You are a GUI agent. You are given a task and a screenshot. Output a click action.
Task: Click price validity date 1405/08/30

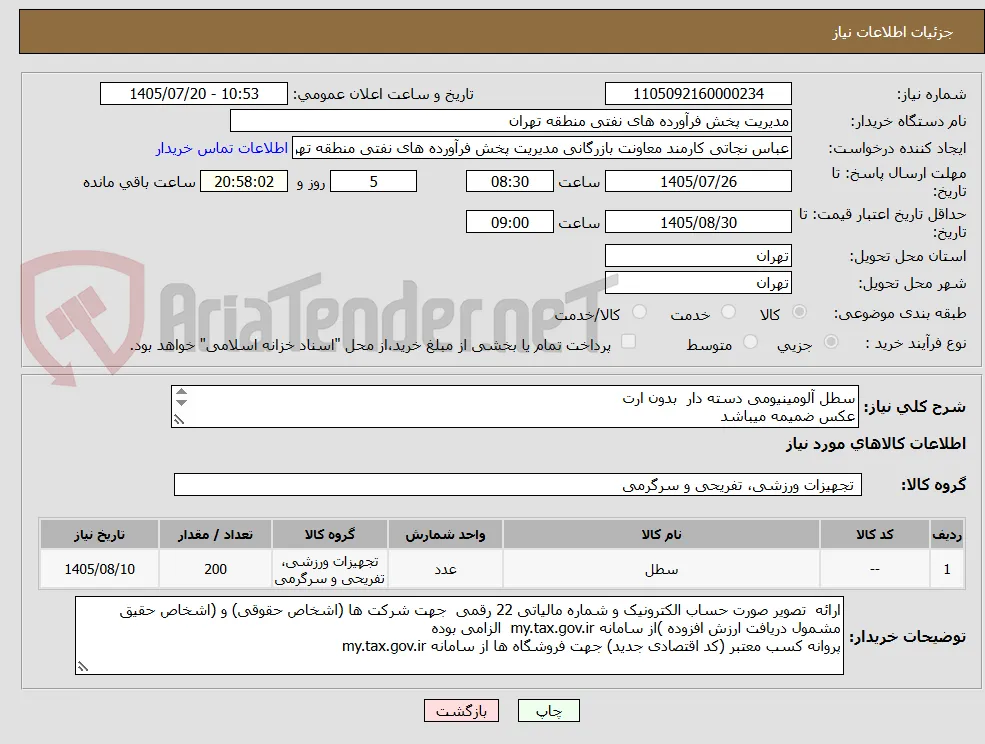tap(698, 222)
